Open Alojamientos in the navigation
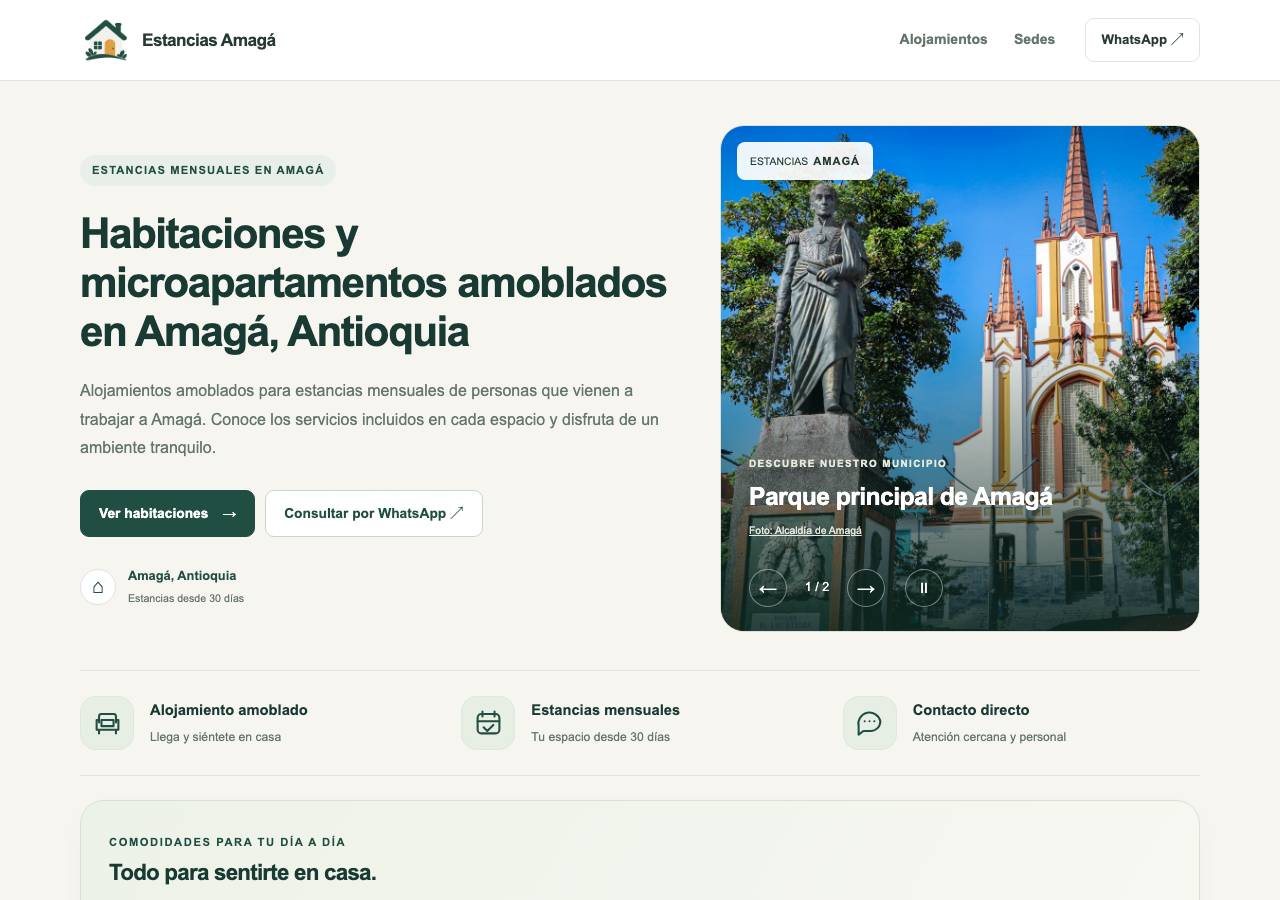Screen dimensions: 1280x900 [943, 40]
